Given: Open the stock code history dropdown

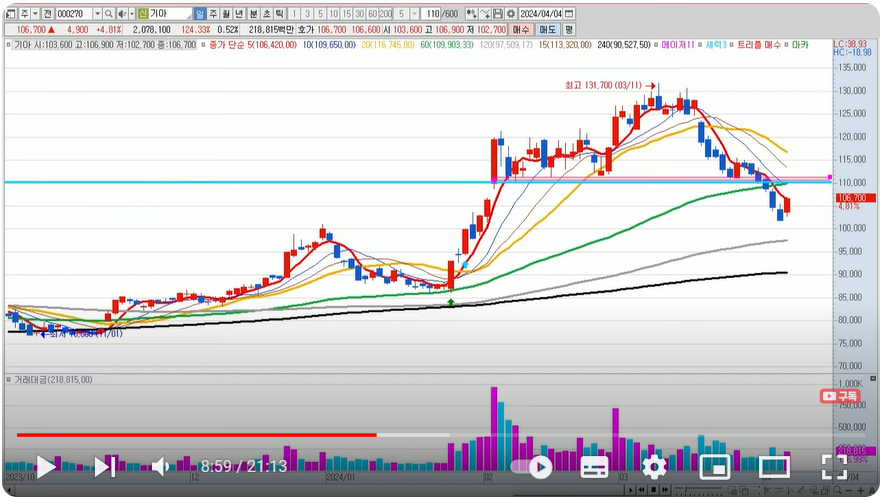Looking at the screenshot, I should [x=97, y=13].
